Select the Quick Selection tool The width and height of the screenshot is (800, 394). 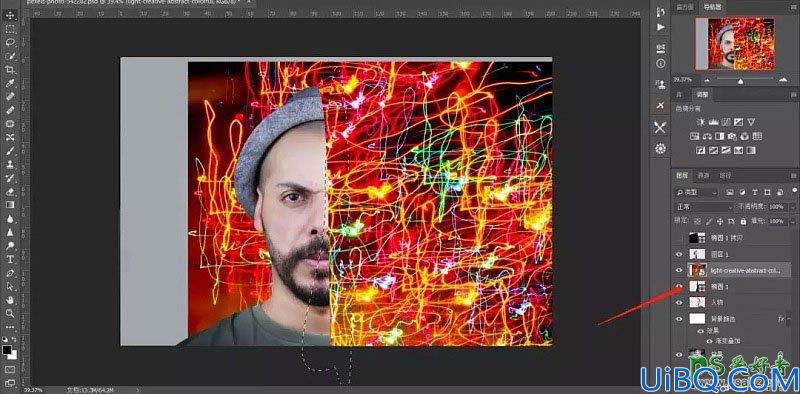click(x=9, y=56)
